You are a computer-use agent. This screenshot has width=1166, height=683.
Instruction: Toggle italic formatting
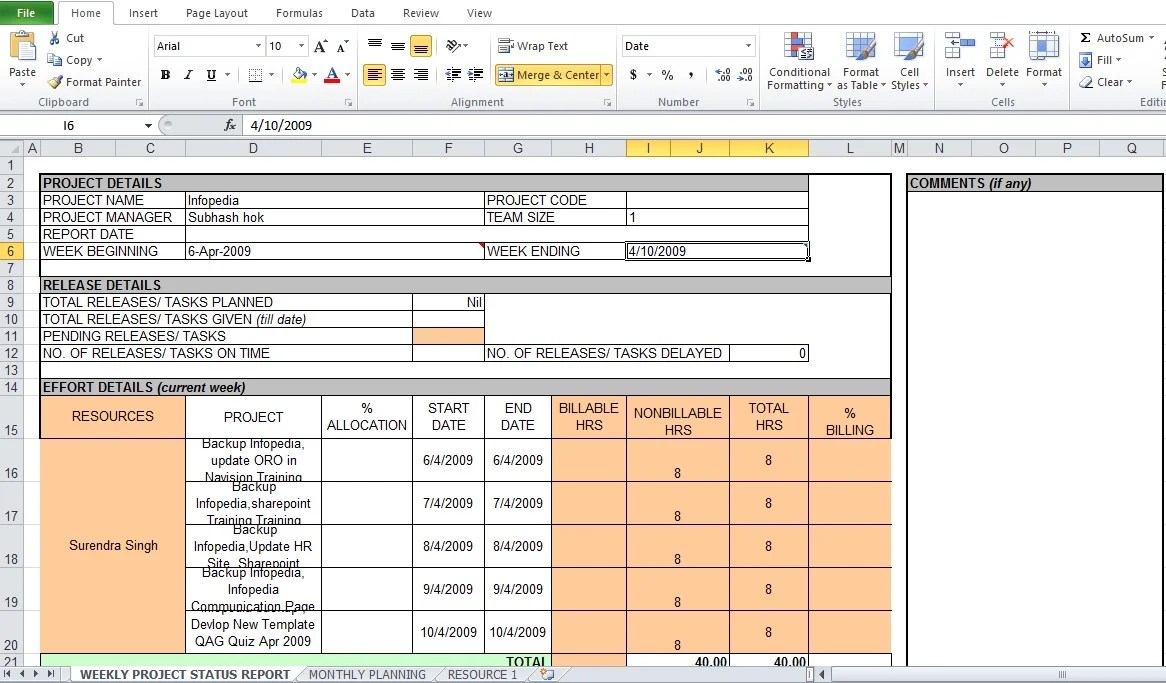click(x=188, y=75)
